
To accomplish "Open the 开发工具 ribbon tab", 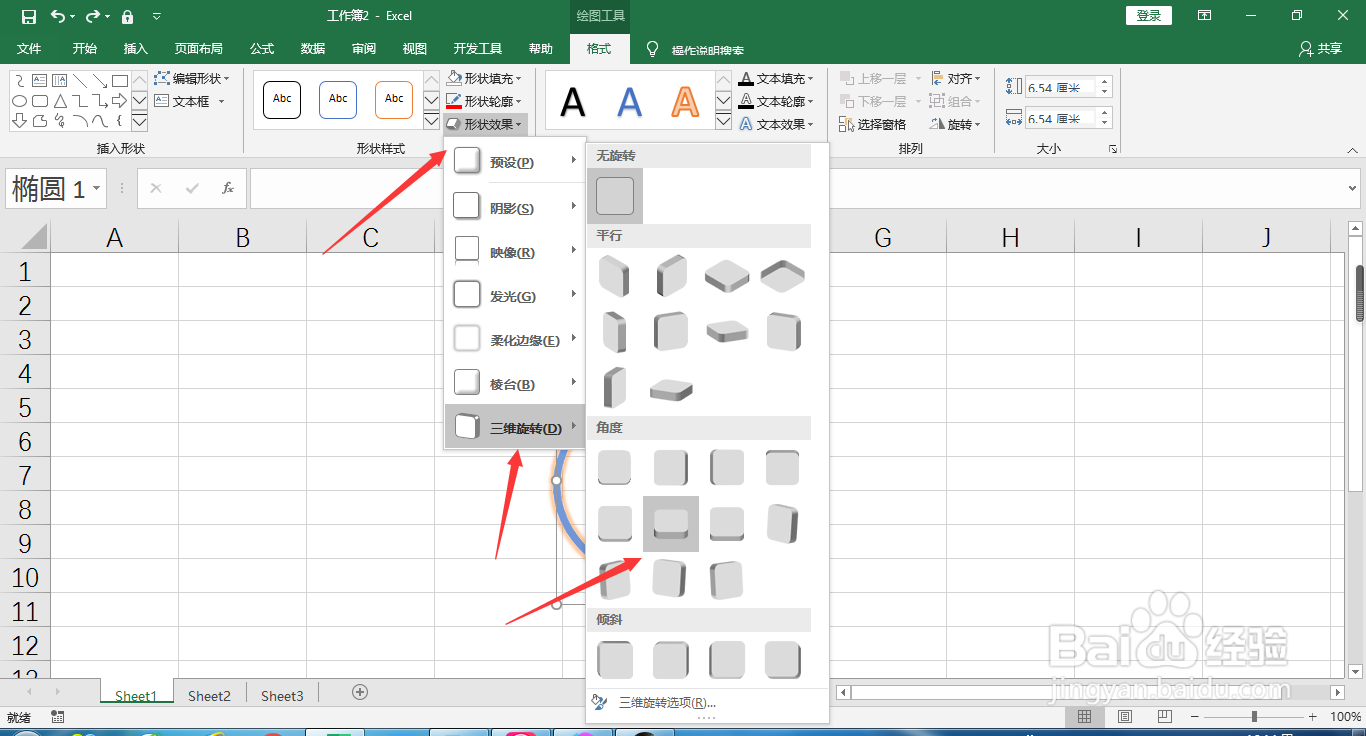I will [x=478, y=48].
